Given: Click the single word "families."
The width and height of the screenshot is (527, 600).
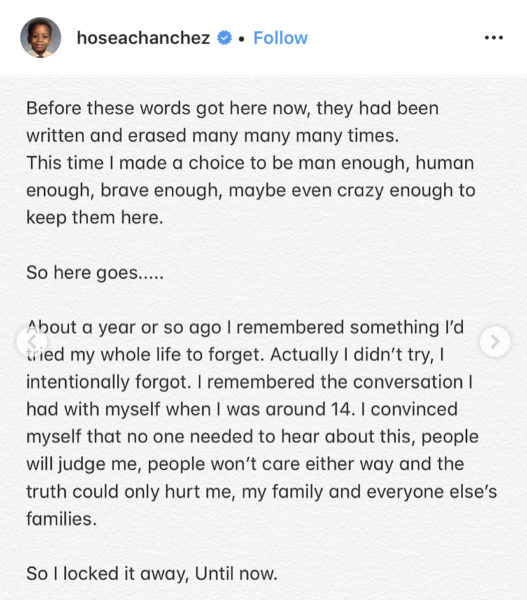Looking at the screenshot, I should (x=61, y=519).
